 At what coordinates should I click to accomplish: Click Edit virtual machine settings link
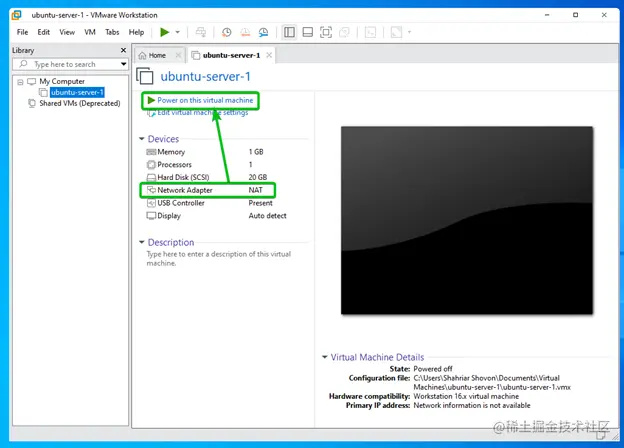[203, 113]
